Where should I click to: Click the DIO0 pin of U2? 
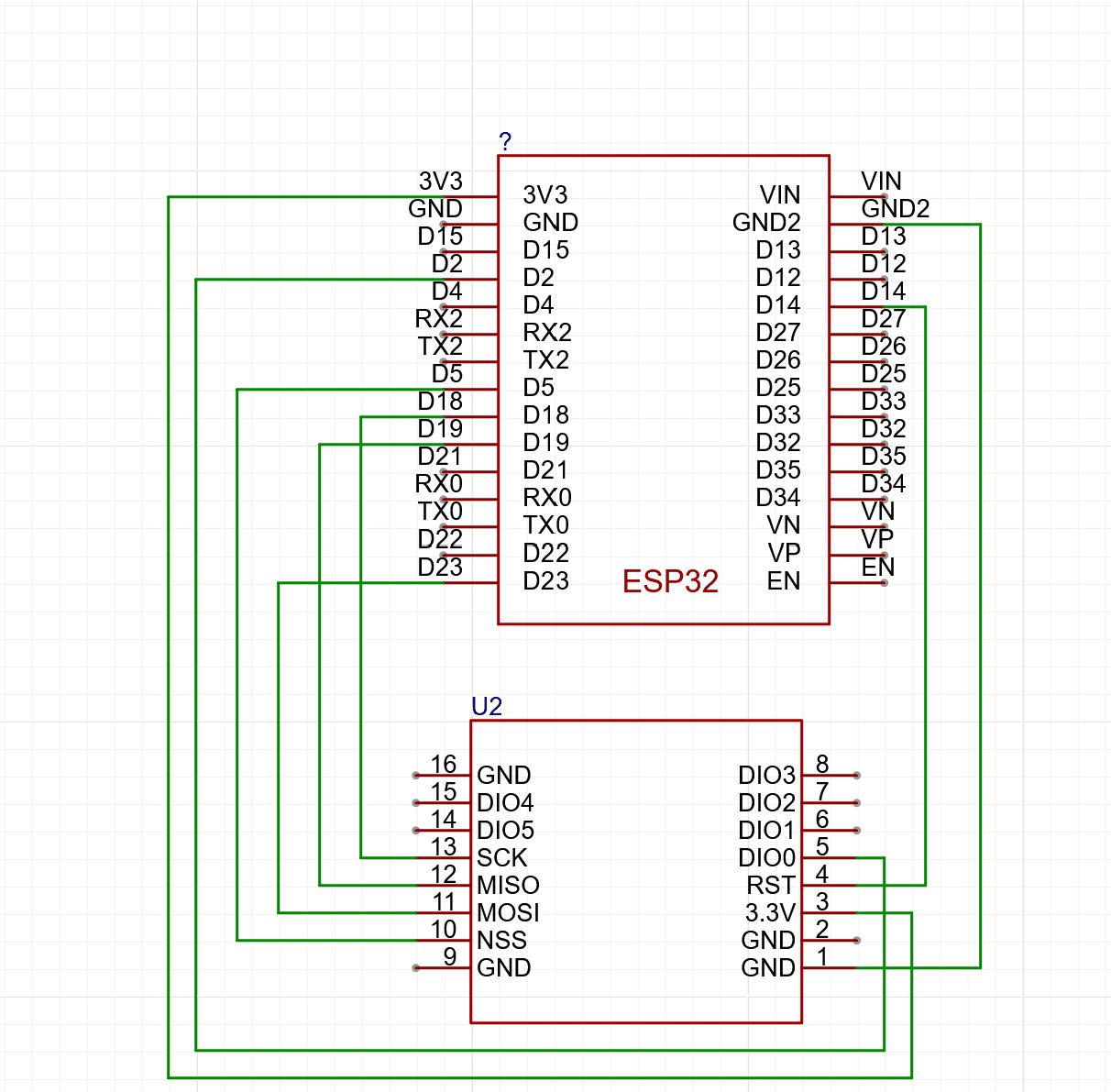click(766, 858)
